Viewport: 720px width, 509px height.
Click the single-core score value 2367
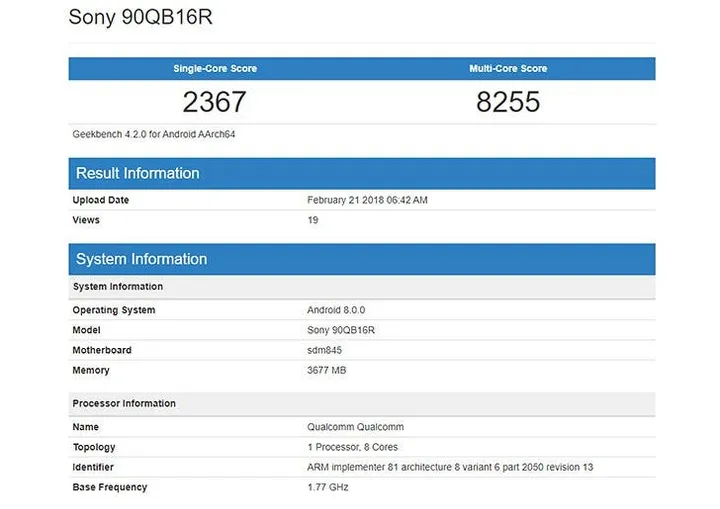(x=214, y=102)
